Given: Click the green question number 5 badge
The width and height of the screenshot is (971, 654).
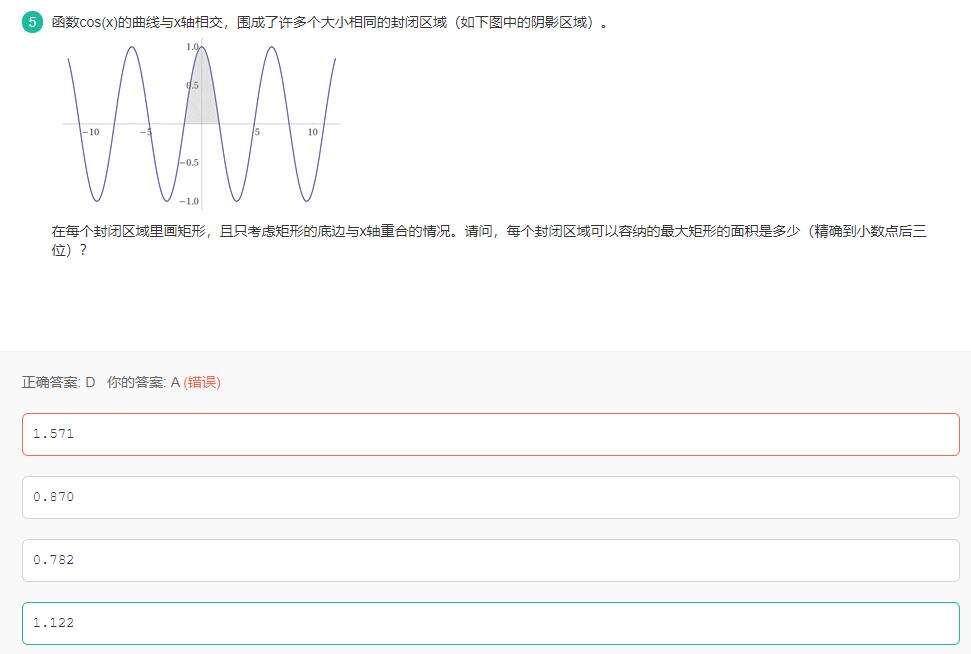Looking at the screenshot, I should tap(33, 22).
